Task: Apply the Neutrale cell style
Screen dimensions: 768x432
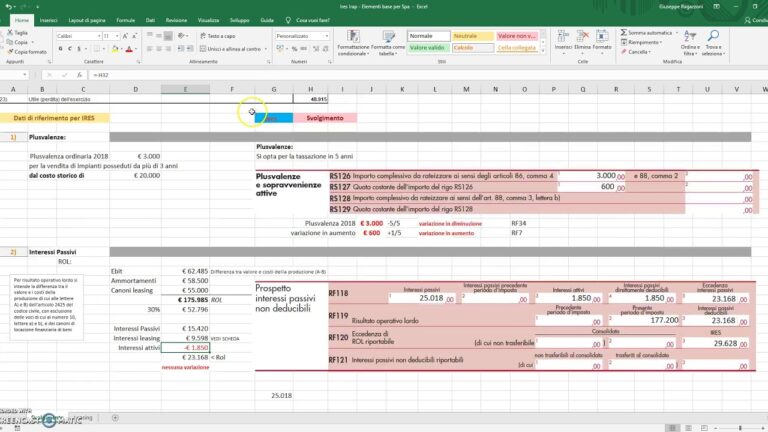Action: [x=472, y=36]
